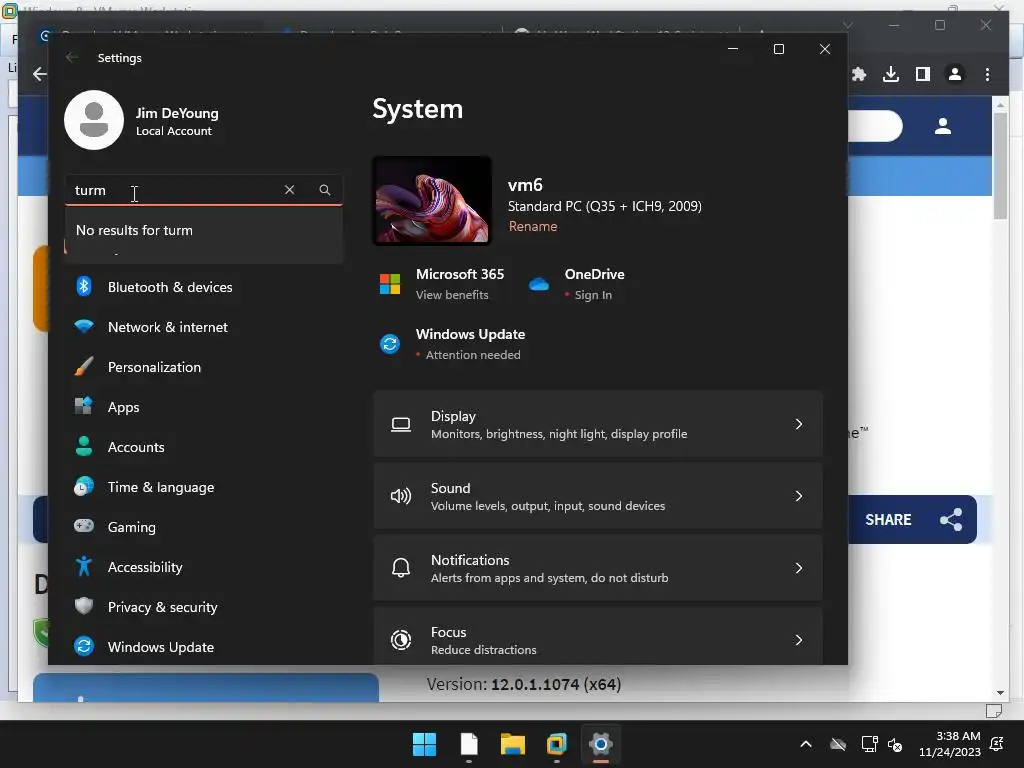This screenshot has height=768, width=1024.
Task: Click the Gaming controller icon
Action: [84, 526]
